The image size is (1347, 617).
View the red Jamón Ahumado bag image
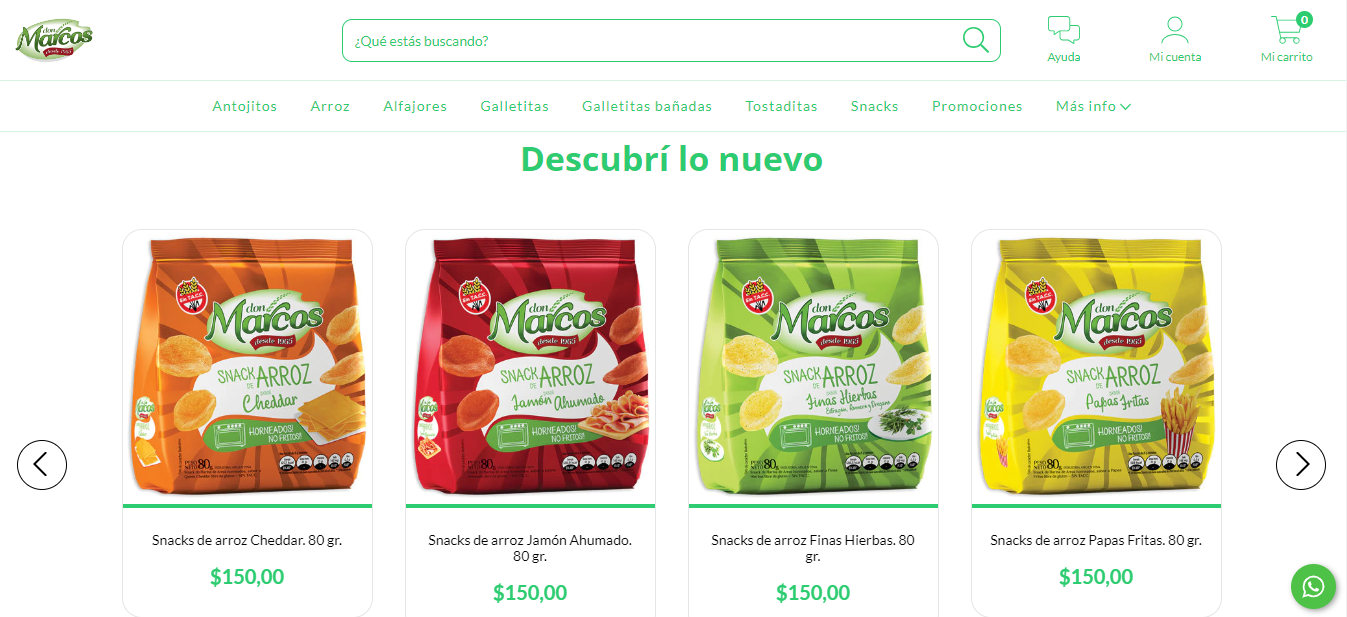pos(530,366)
